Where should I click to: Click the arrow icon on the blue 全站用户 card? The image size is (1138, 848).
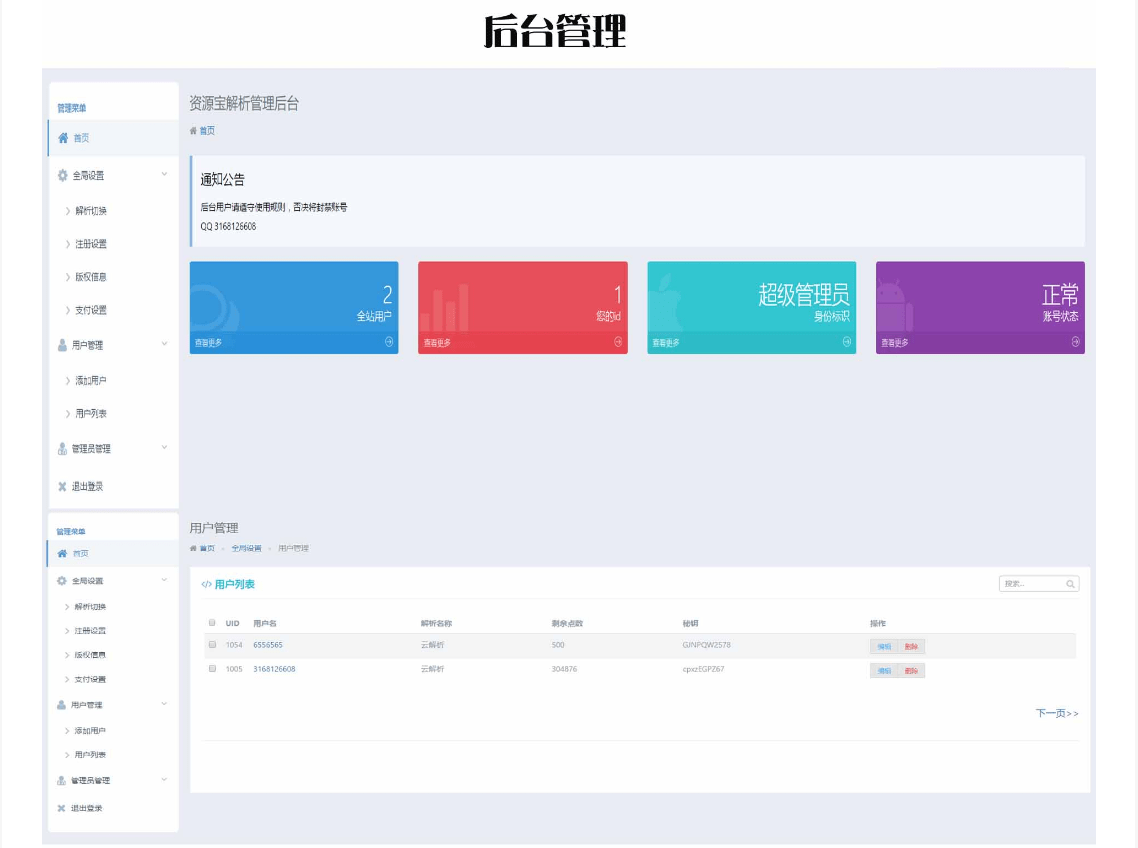(x=389, y=342)
